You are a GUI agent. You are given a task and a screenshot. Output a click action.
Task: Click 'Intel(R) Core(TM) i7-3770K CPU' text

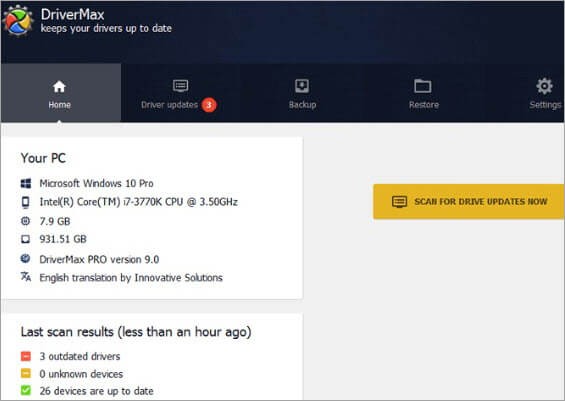139,202
